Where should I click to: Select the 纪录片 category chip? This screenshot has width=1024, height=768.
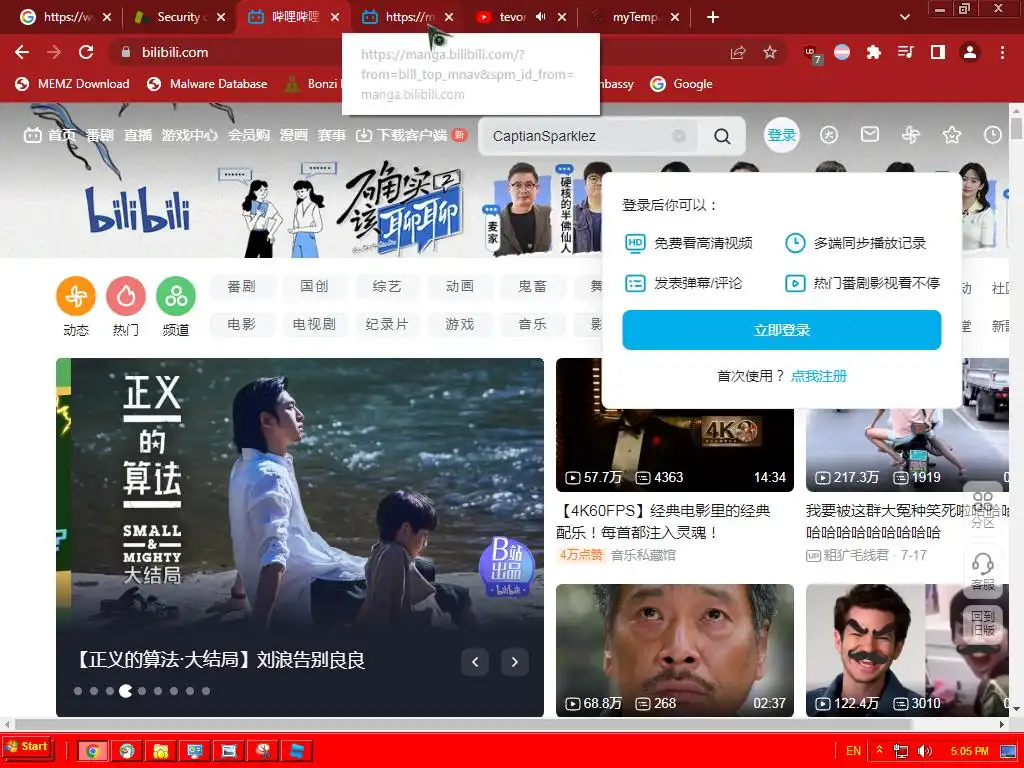click(x=387, y=325)
